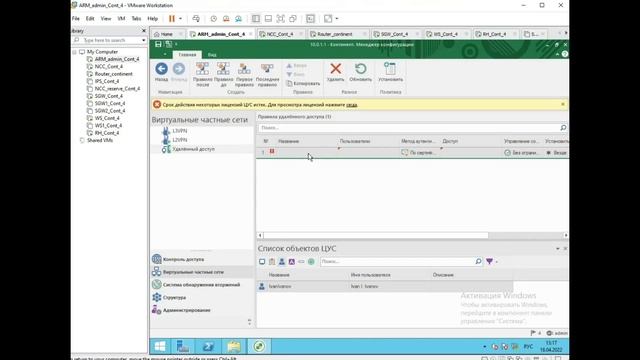Click the remote access rules search field
The width and height of the screenshot is (640, 360).
[409, 128]
